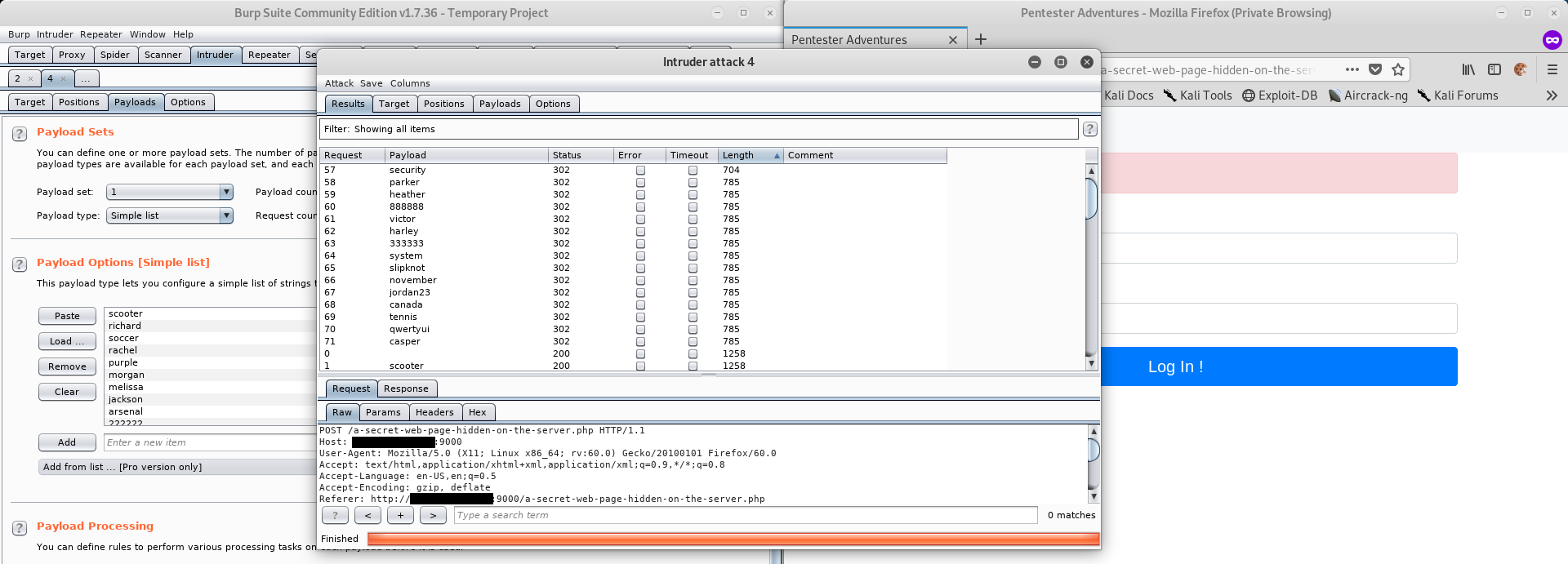The width and height of the screenshot is (1568, 564).
Task: Open Payload Processing help icon
Action: tap(20, 528)
